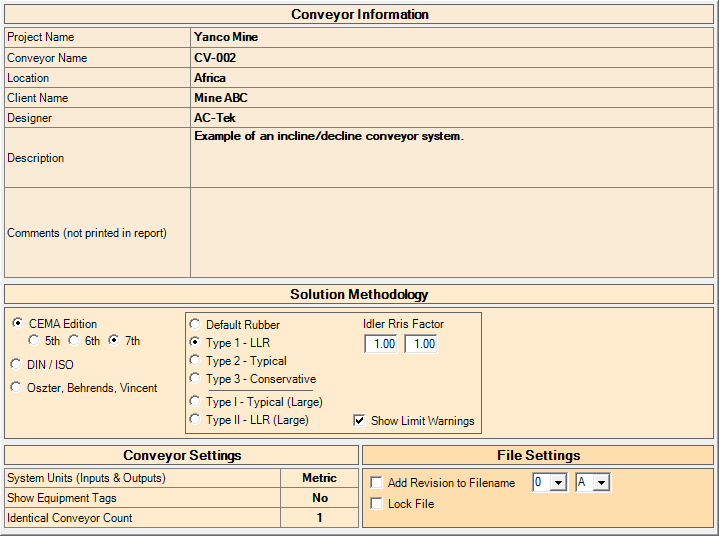Toggle Show Limit Warnings checkbox
This screenshot has width=719, height=536.
[360, 421]
